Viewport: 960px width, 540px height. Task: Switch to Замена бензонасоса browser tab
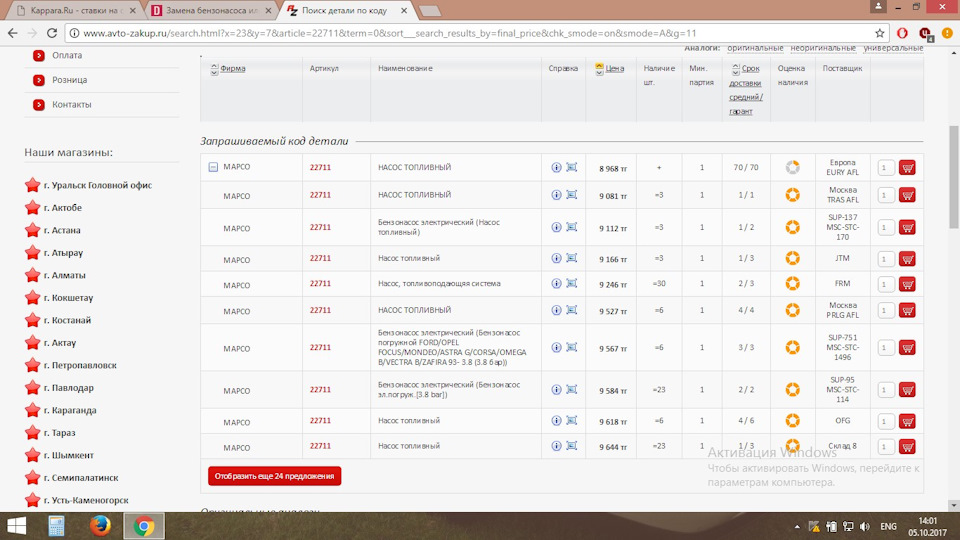[207, 10]
